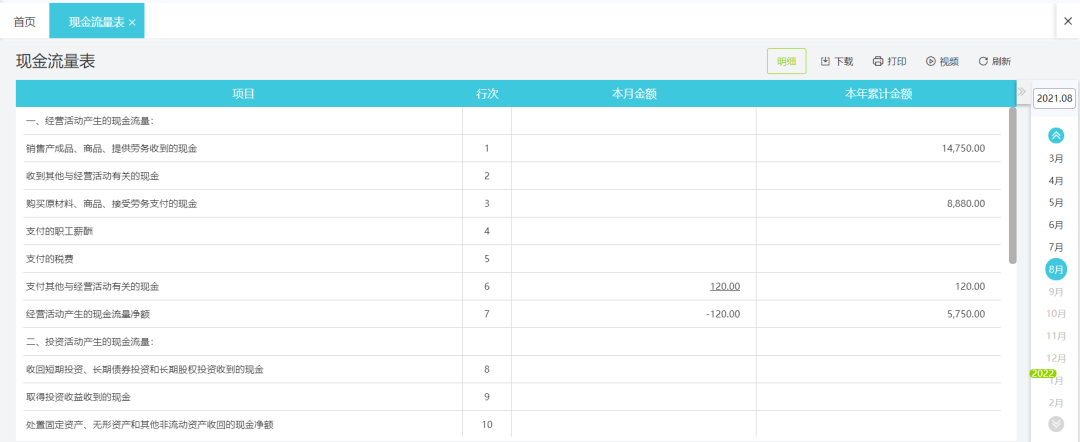The width and height of the screenshot is (1080, 442).
Task: Toggle the 明细 detail button
Action: tap(787, 61)
